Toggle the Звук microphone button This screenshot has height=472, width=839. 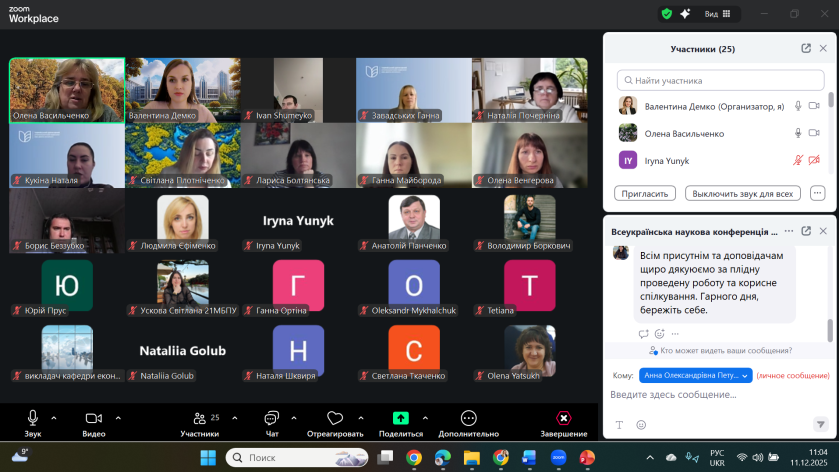[33, 423]
